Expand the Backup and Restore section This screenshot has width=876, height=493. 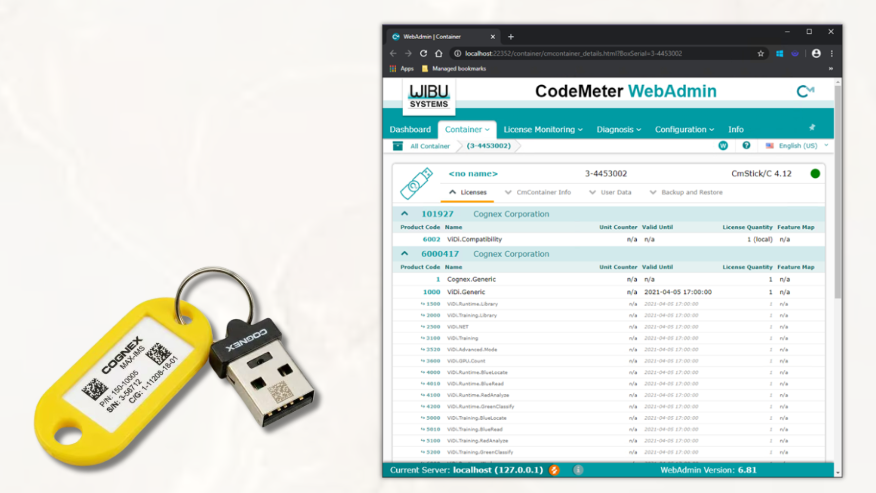coord(685,192)
